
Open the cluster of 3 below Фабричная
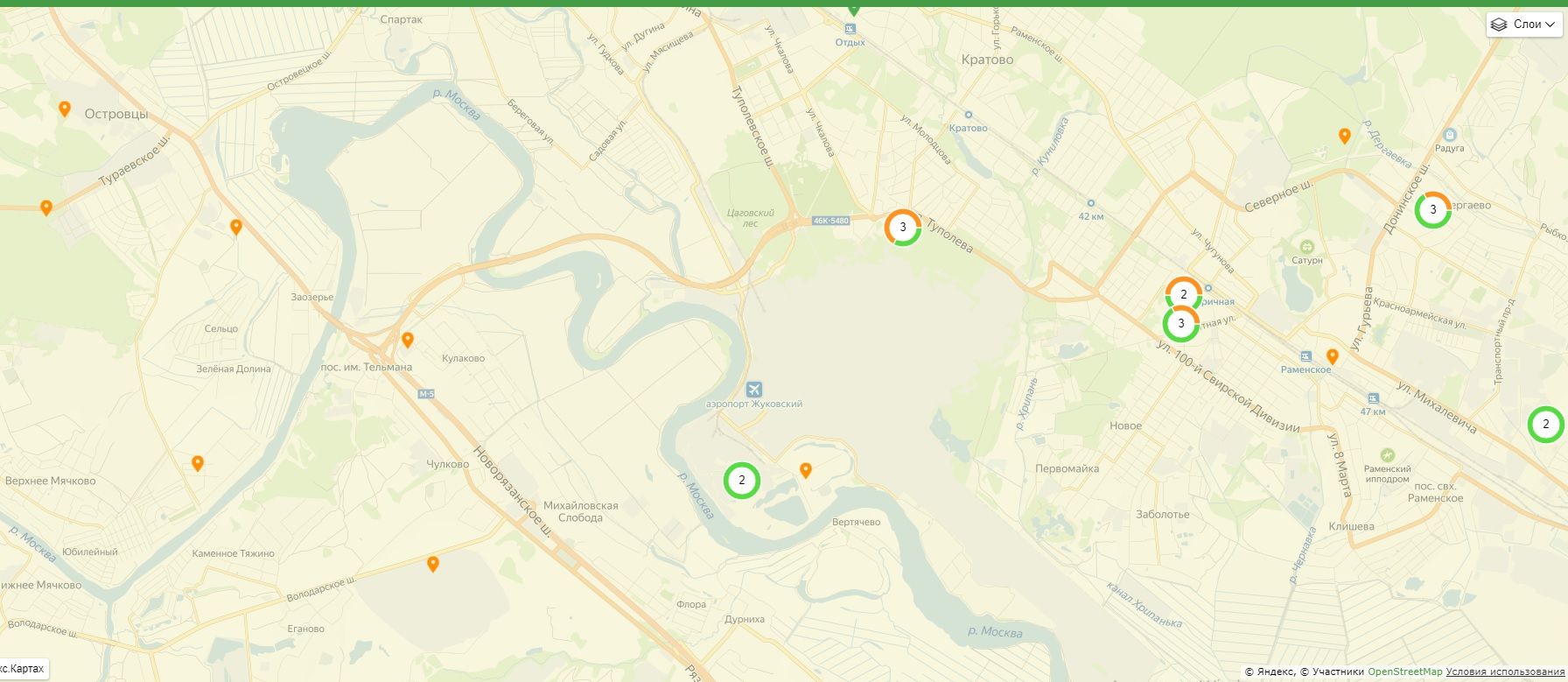tap(1181, 323)
